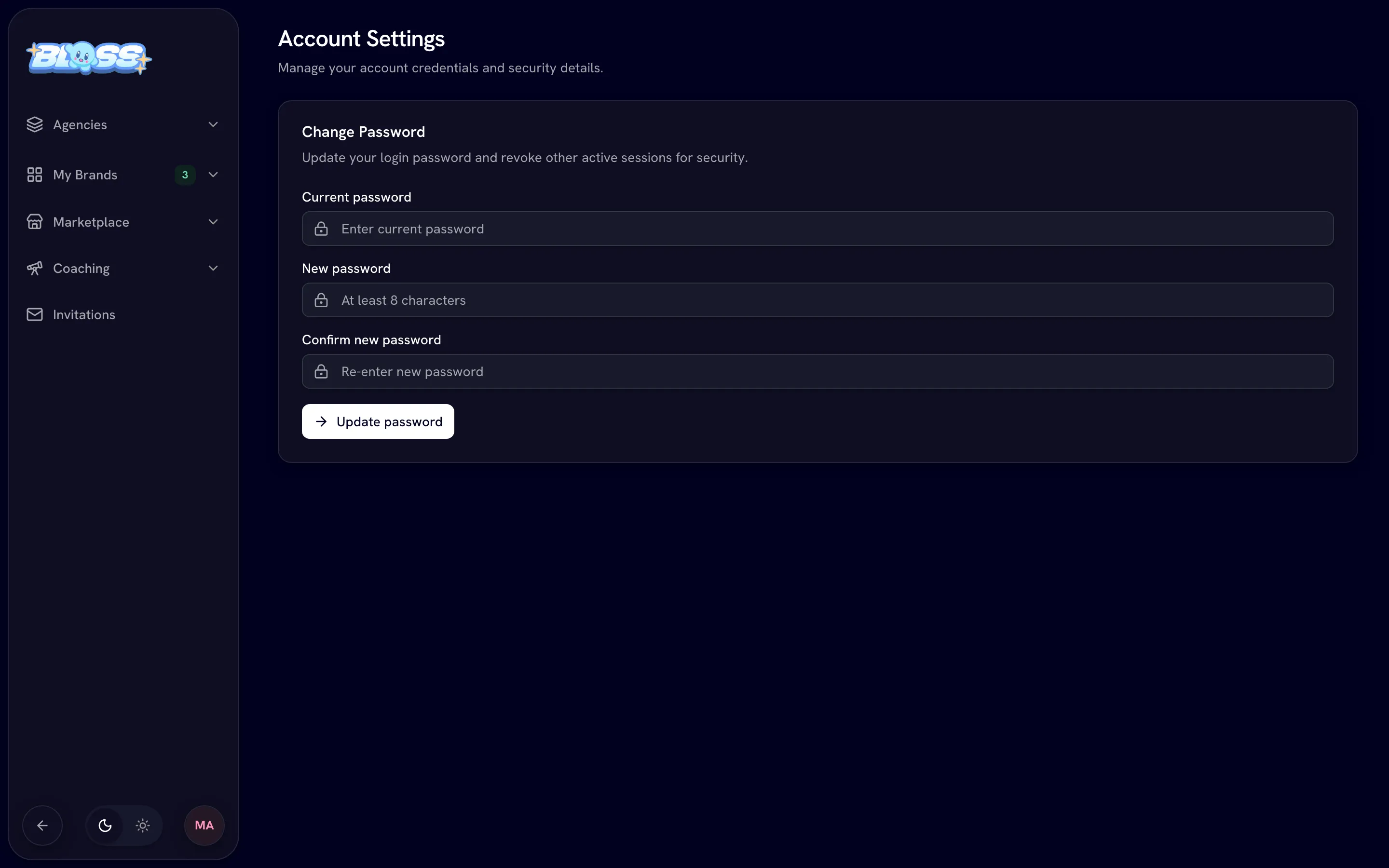
Task: Click lock icon in Confirm password field
Action: 321,371
